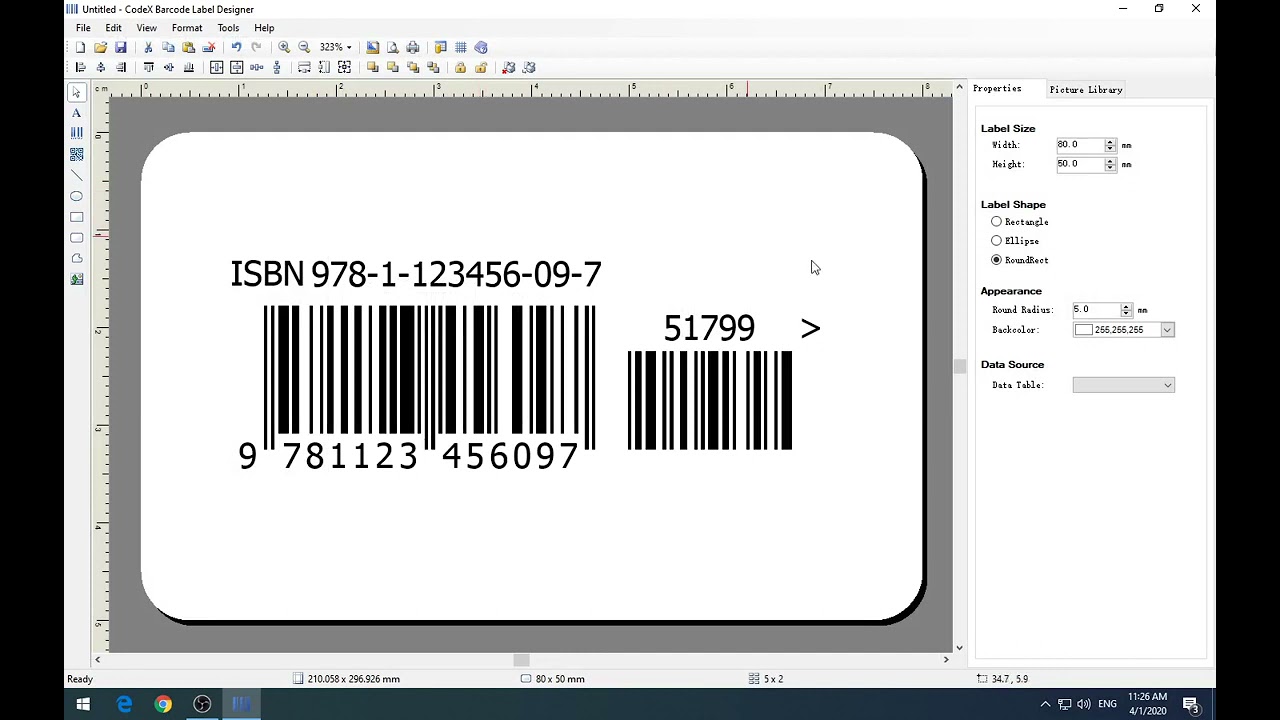1280x720 pixels.
Task: Select the Ellipse shape tool
Action: point(76,196)
